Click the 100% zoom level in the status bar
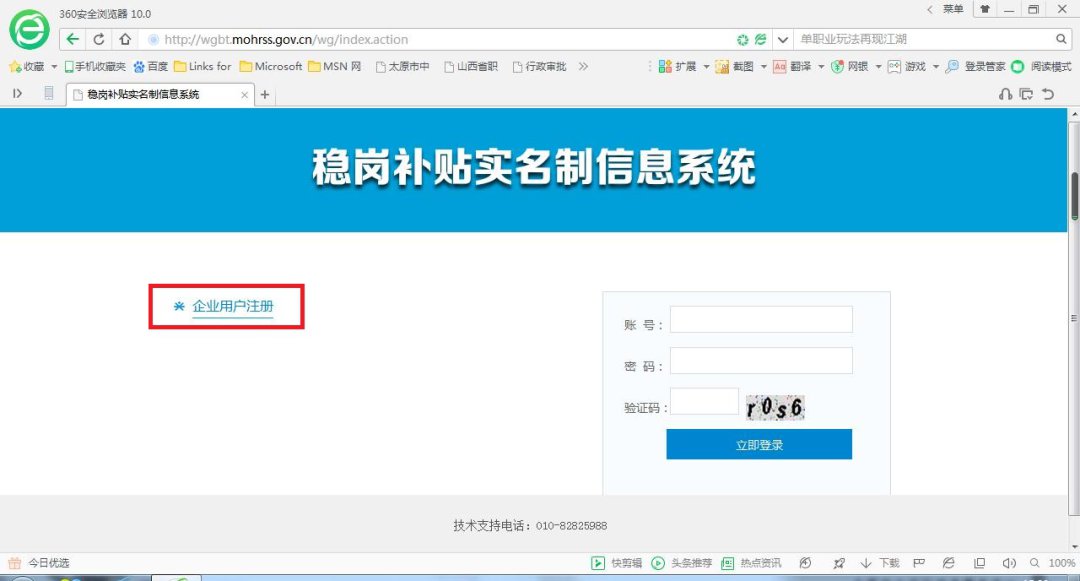The image size is (1080, 581). tap(1061, 563)
